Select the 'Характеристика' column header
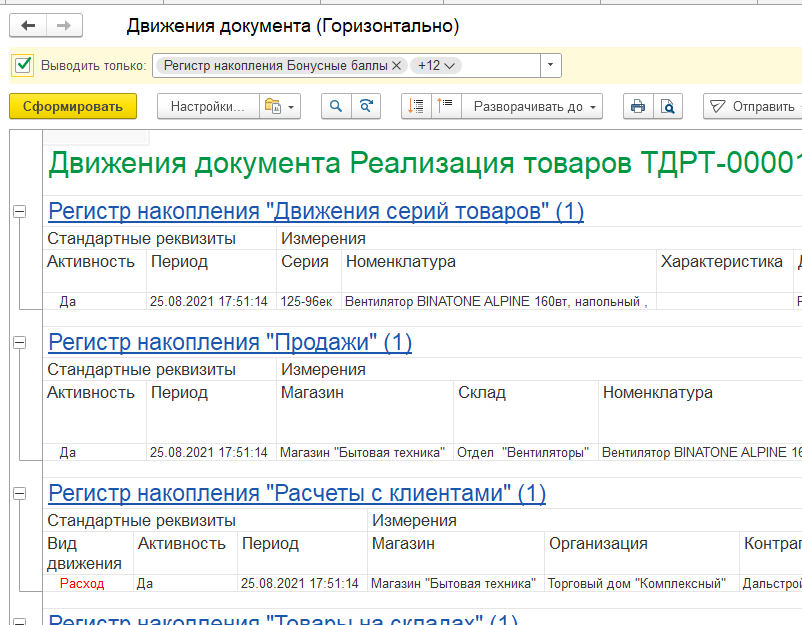Viewport: 802px width, 625px height. 725,271
